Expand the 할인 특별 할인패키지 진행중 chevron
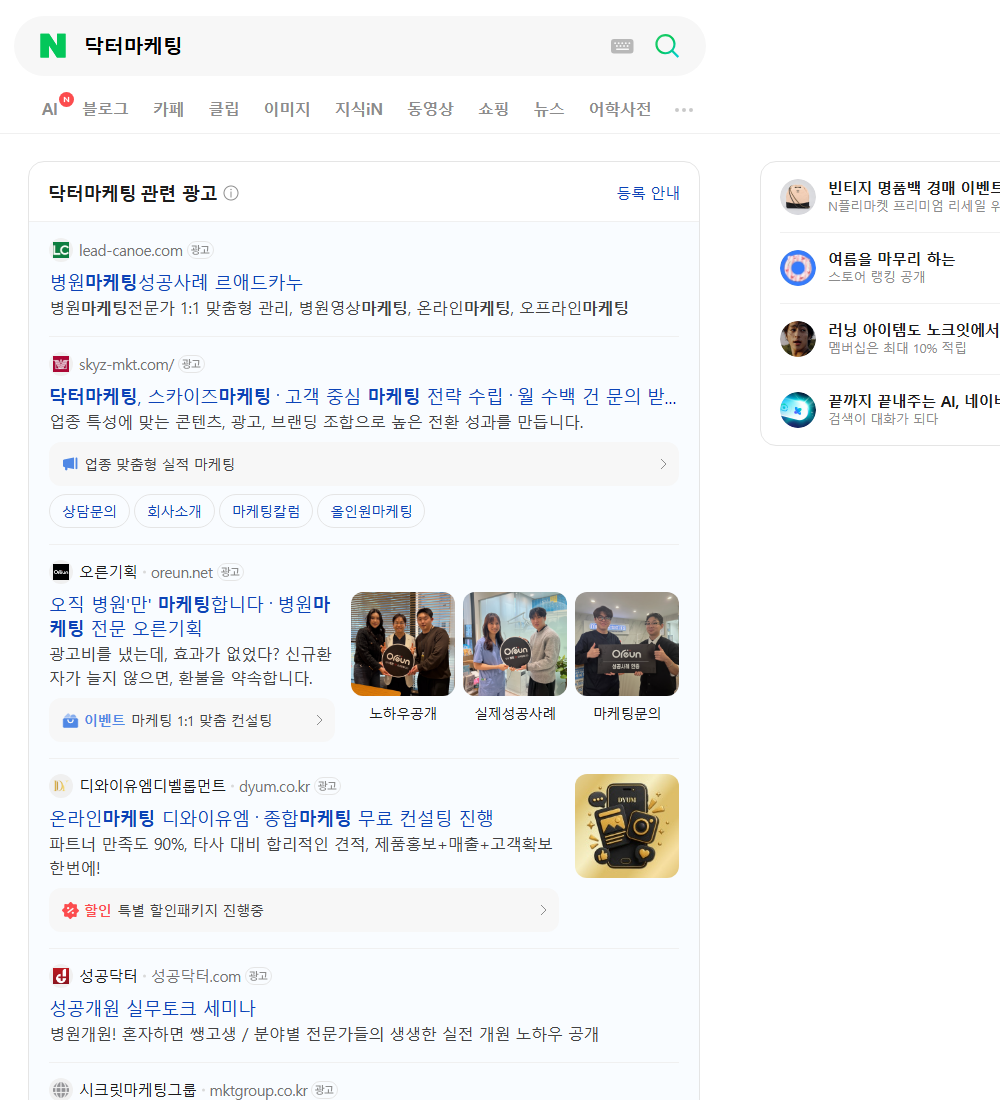The image size is (1000, 1100). click(543, 911)
